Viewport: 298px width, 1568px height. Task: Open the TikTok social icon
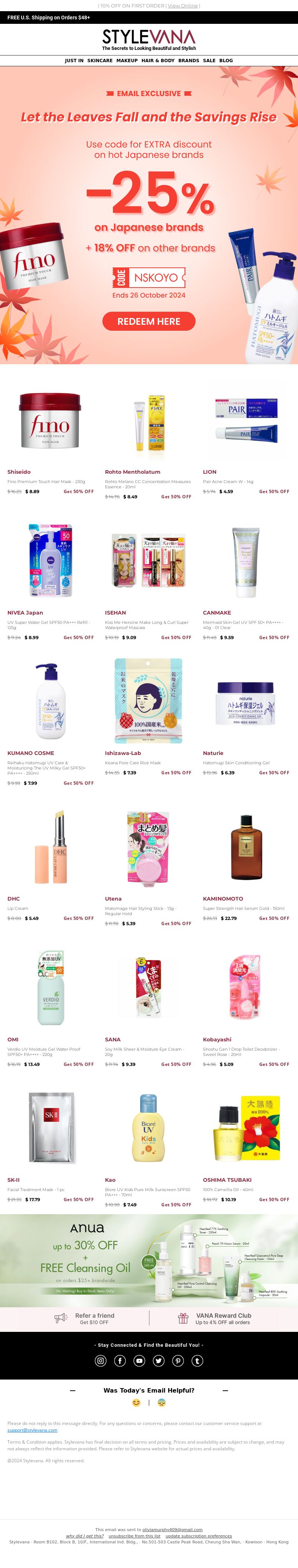point(197,1361)
